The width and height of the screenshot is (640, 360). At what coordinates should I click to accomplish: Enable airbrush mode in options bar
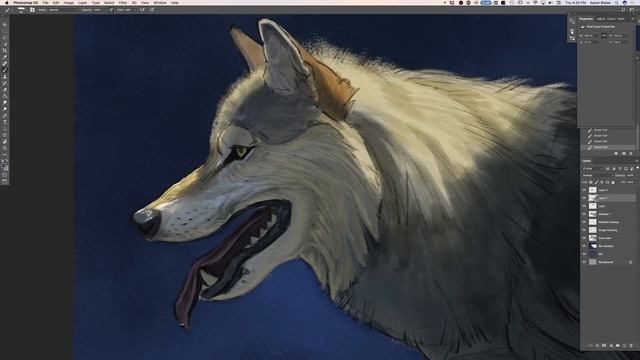[x=142, y=10]
